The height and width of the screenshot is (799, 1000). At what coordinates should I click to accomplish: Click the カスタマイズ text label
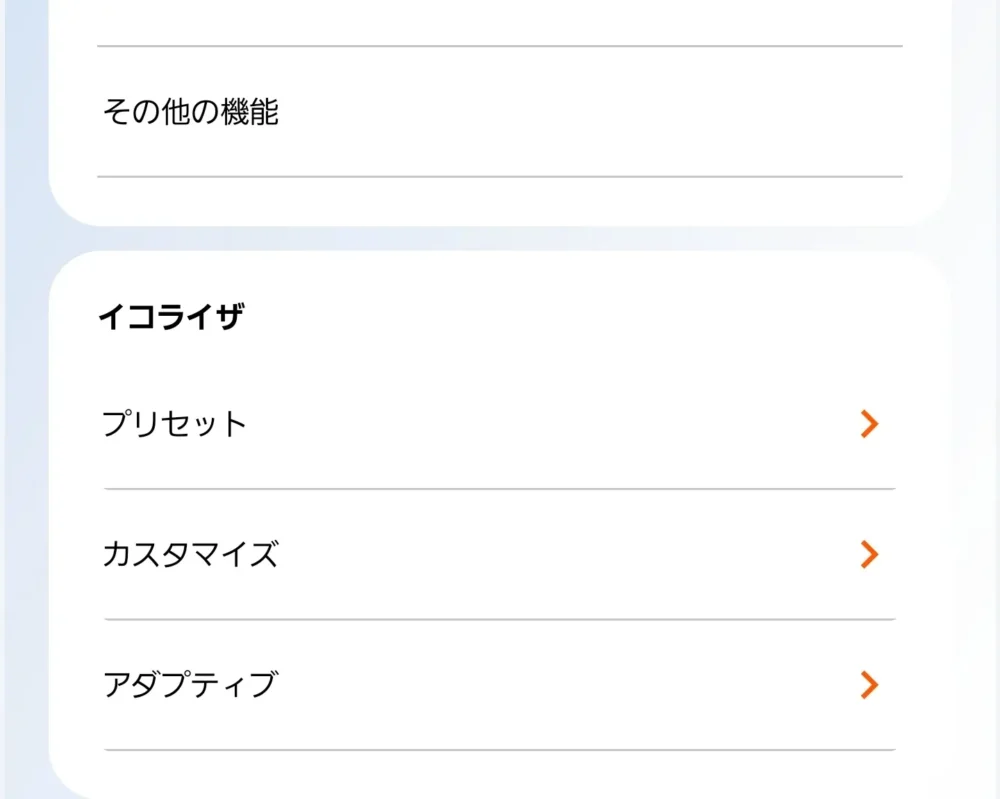pyautogui.click(x=189, y=554)
